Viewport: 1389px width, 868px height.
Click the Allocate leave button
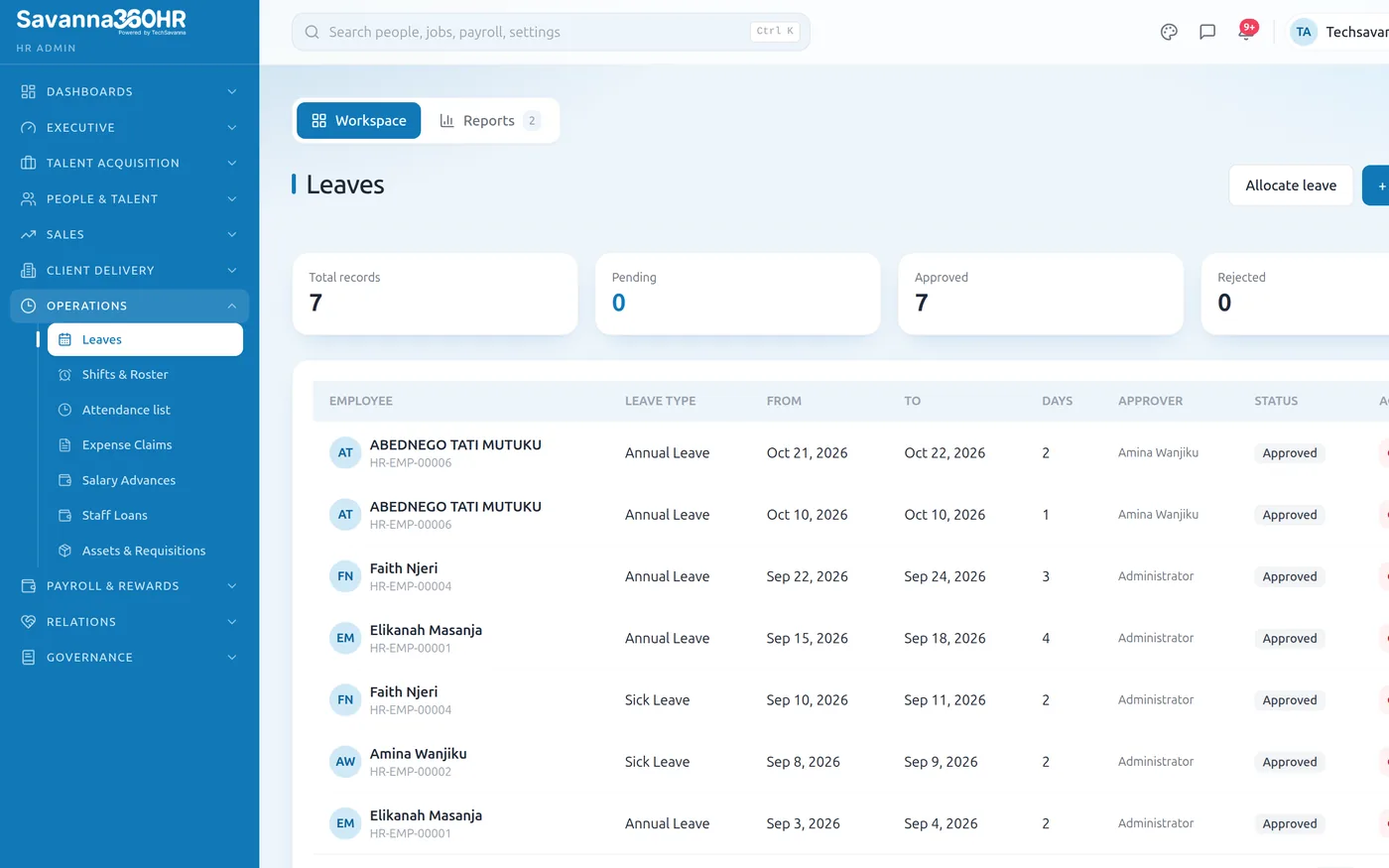click(1291, 186)
